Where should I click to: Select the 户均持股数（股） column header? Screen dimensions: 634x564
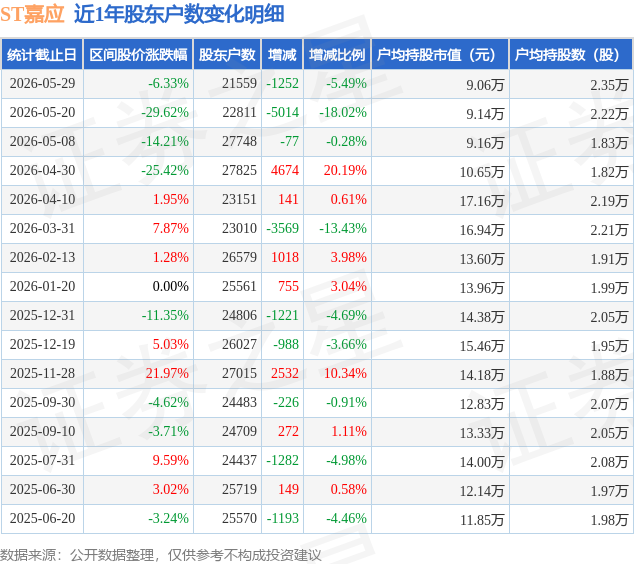pos(571,55)
